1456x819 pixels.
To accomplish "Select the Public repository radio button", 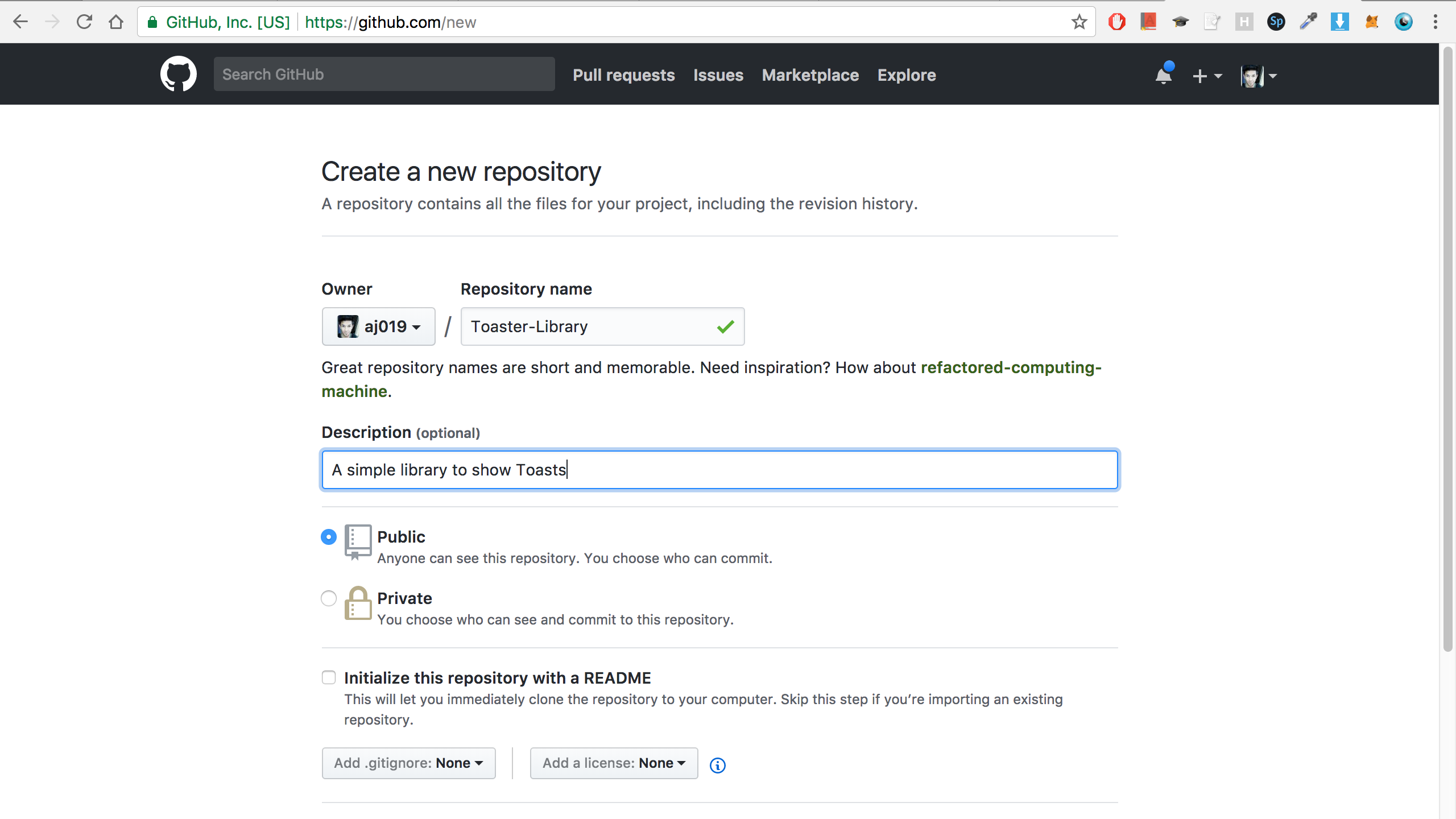I will pos(328,536).
